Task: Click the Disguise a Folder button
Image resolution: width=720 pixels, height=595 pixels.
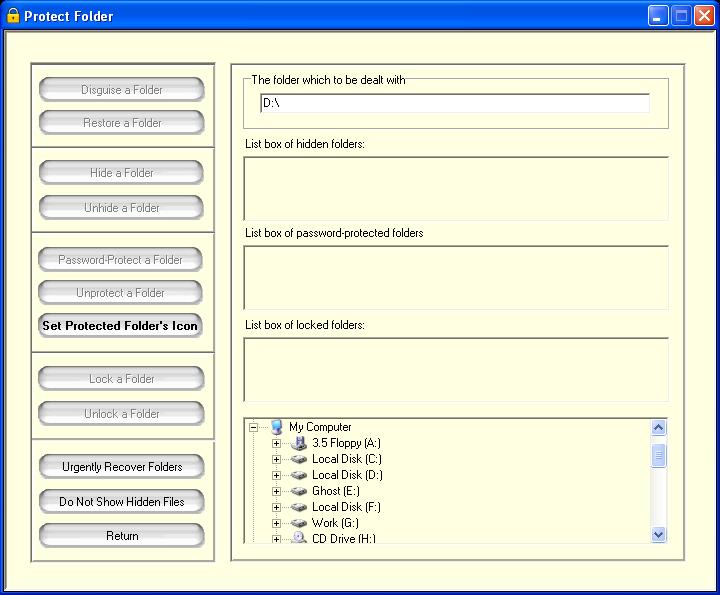Action: [x=122, y=90]
